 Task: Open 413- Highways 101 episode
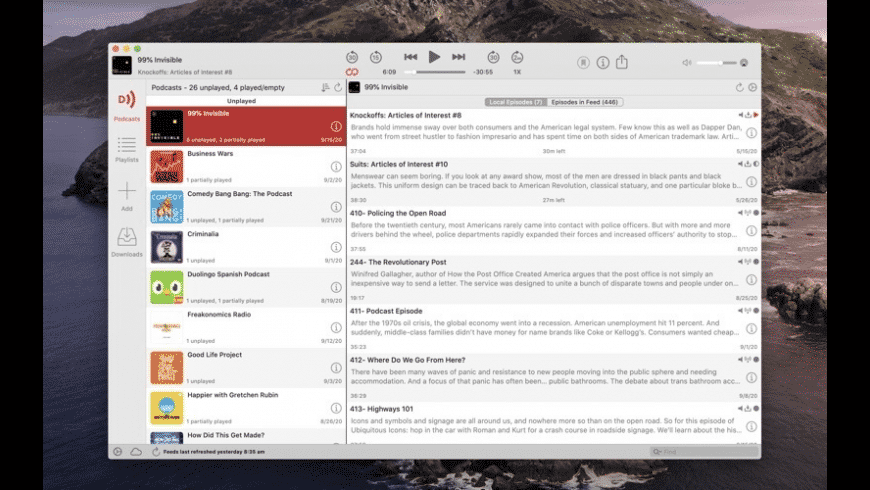[554, 423]
